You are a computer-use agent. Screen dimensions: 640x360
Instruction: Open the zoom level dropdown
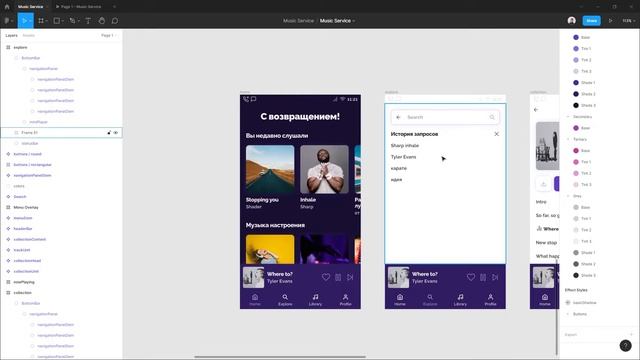click(628, 20)
